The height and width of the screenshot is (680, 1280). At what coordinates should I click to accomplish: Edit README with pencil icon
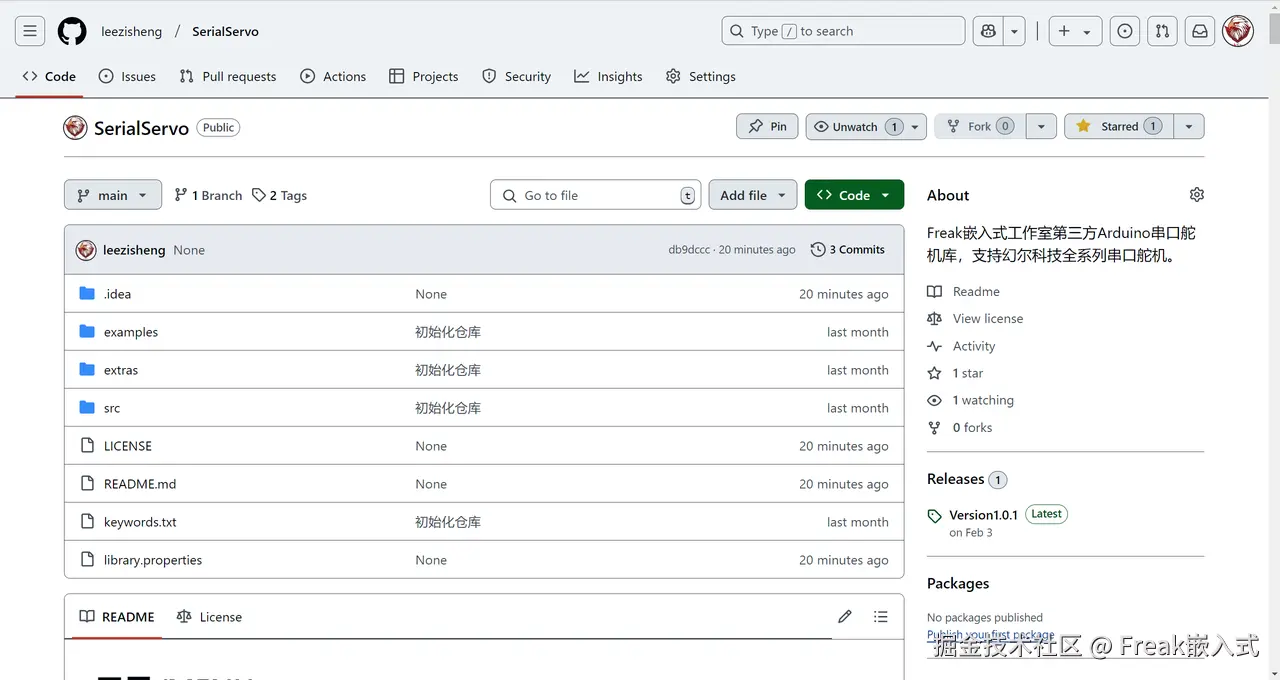point(845,617)
